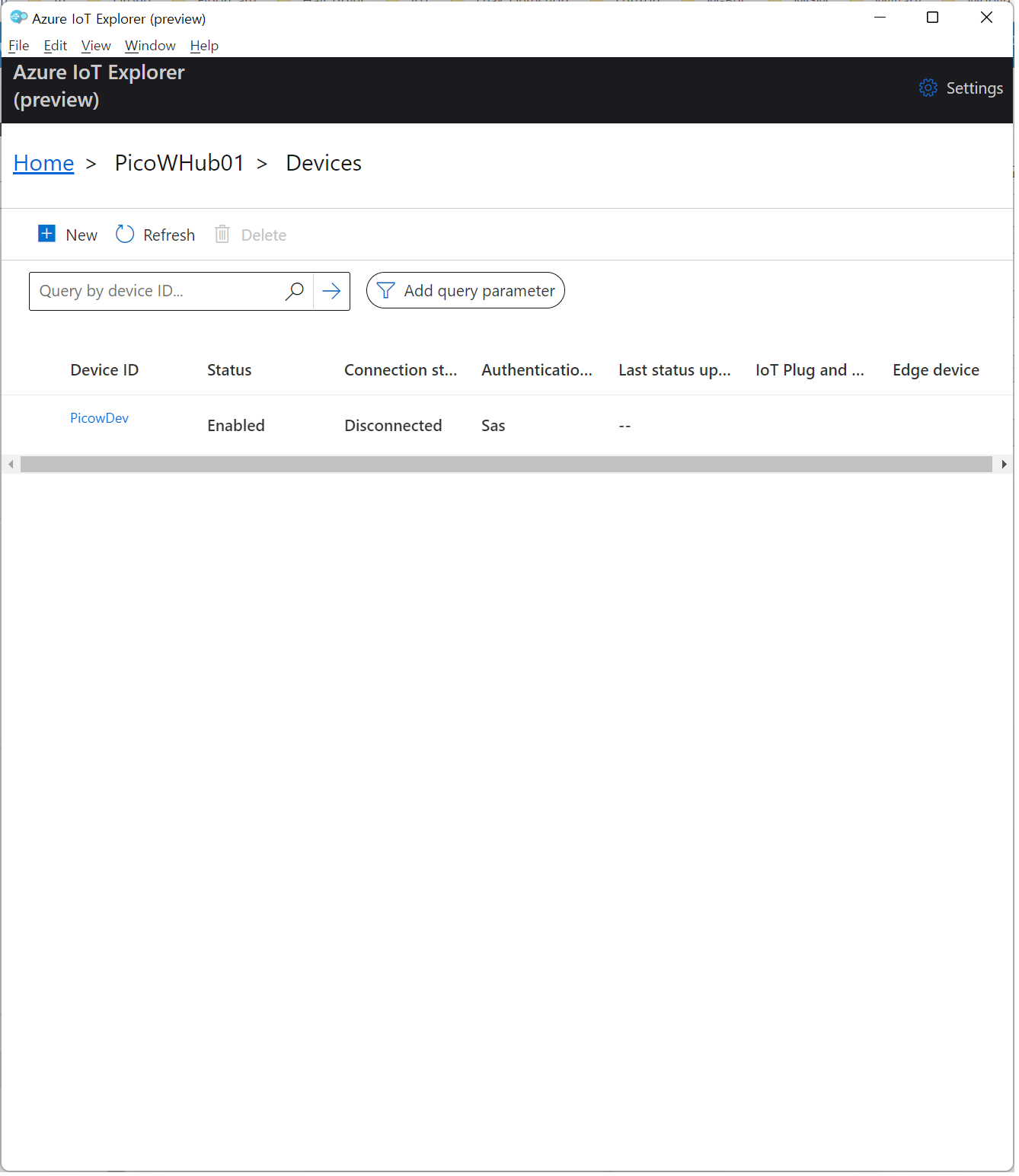Click the Connection state column header
Viewport: 1019px width, 1176px height.
coord(401,370)
